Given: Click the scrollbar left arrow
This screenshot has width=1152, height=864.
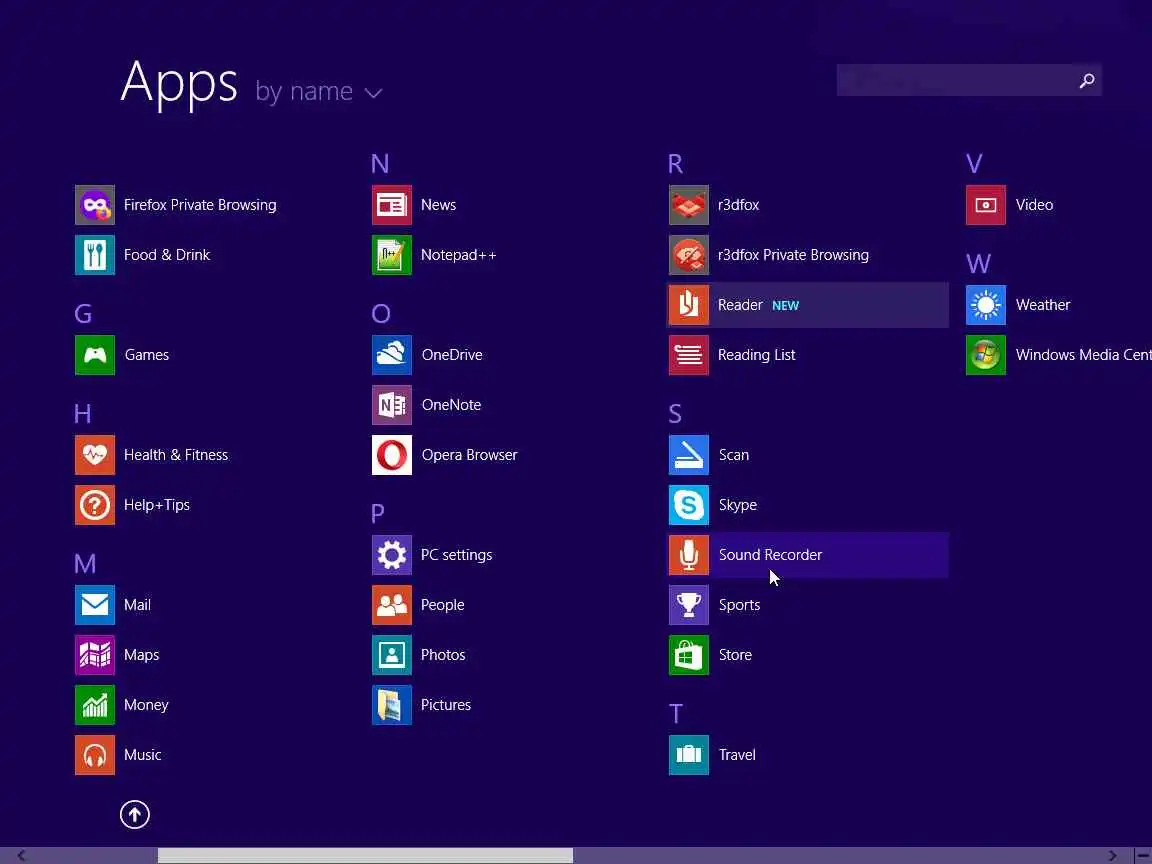Looking at the screenshot, I should pos(21,855).
